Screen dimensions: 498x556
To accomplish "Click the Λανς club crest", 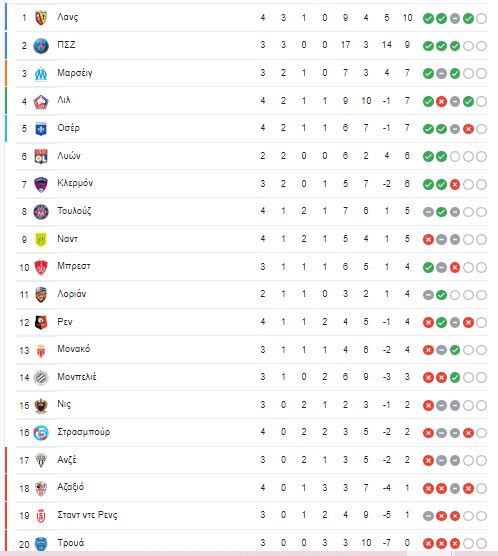I will [x=41, y=18].
